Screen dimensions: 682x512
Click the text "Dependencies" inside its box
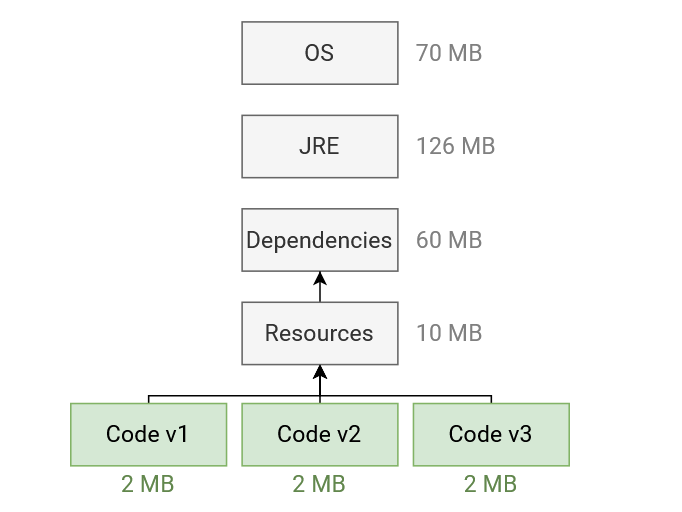coord(319,241)
